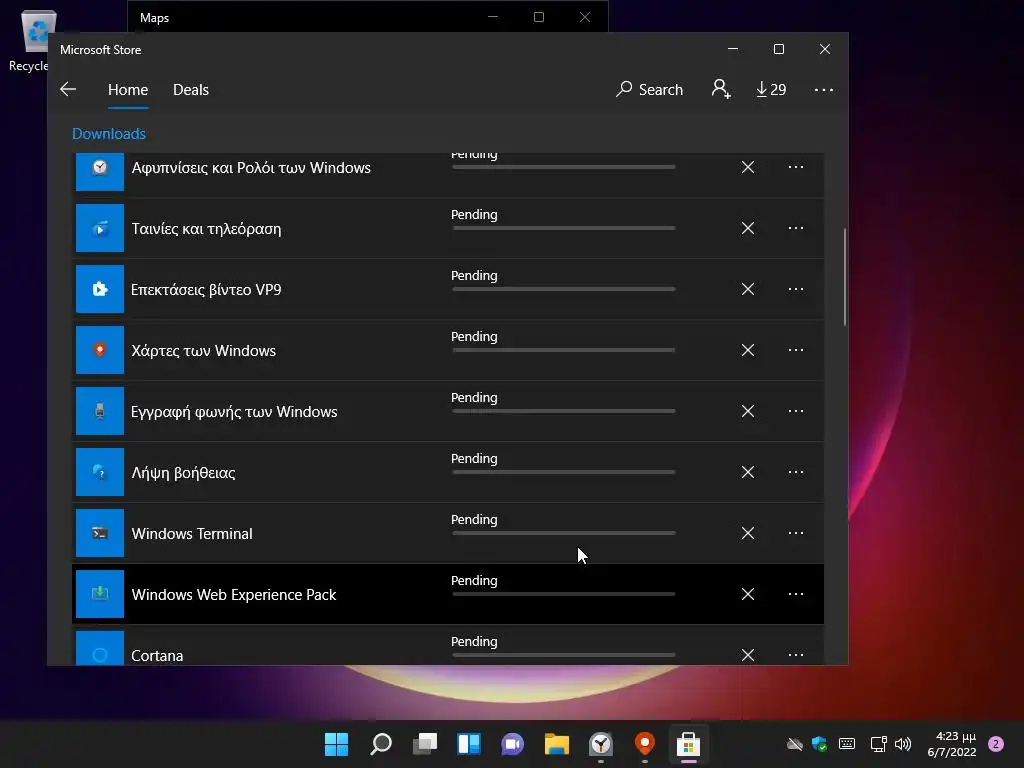Cancel the Ταινίες και τηλεόραση download
Screen dimensions: 1024x768
point(748,228)
